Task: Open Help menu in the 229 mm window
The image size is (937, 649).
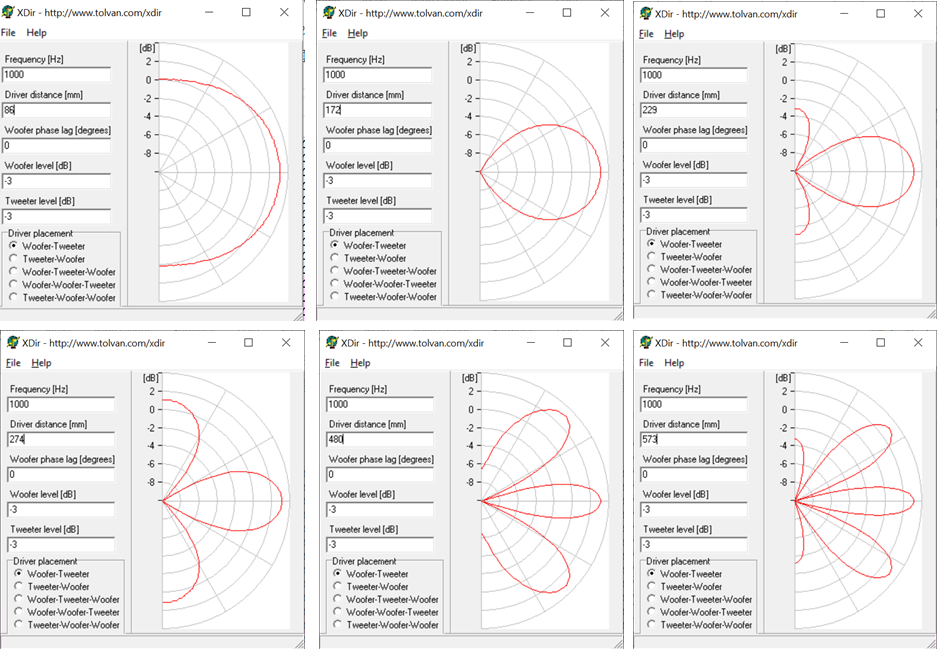Action: pos(674,34)
